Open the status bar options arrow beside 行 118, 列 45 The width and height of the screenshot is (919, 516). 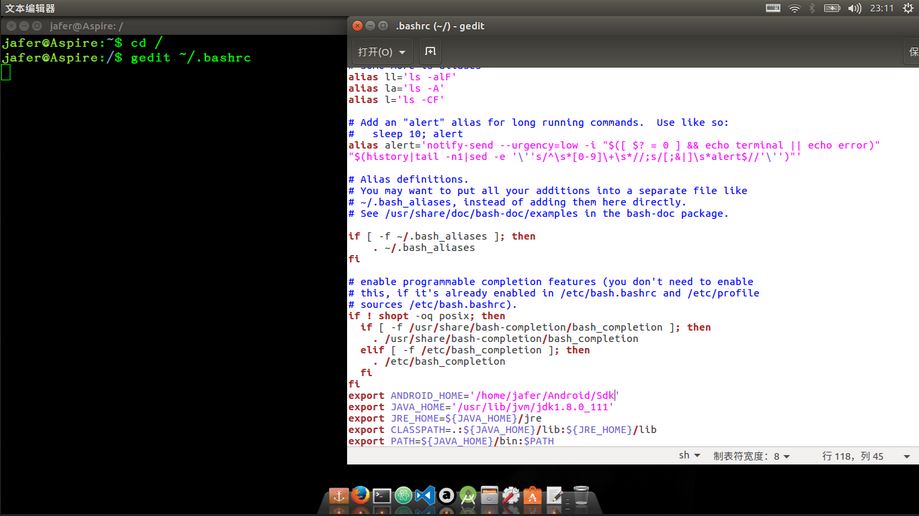coord(907,456)
